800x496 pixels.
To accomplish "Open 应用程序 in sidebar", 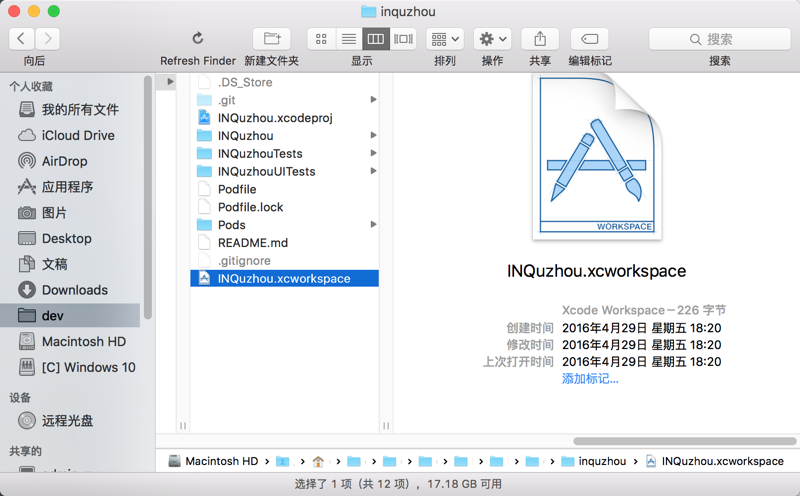I will tap(70, 187).
